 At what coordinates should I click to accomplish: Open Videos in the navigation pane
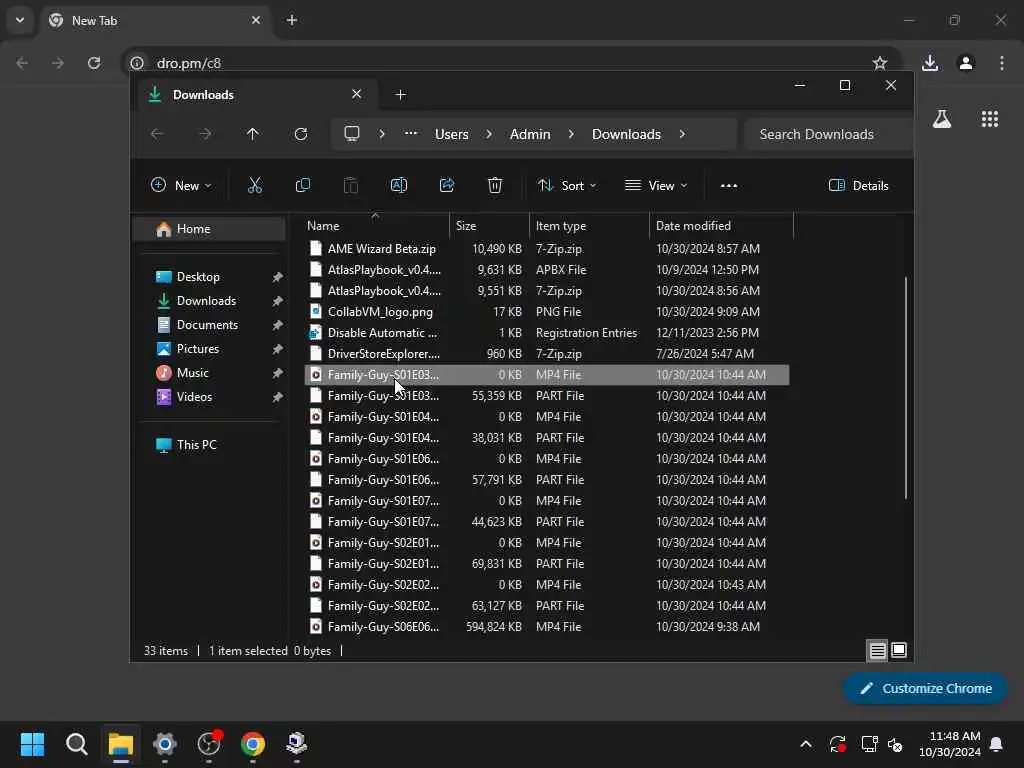pyautogui.click(x=209, y=396)
